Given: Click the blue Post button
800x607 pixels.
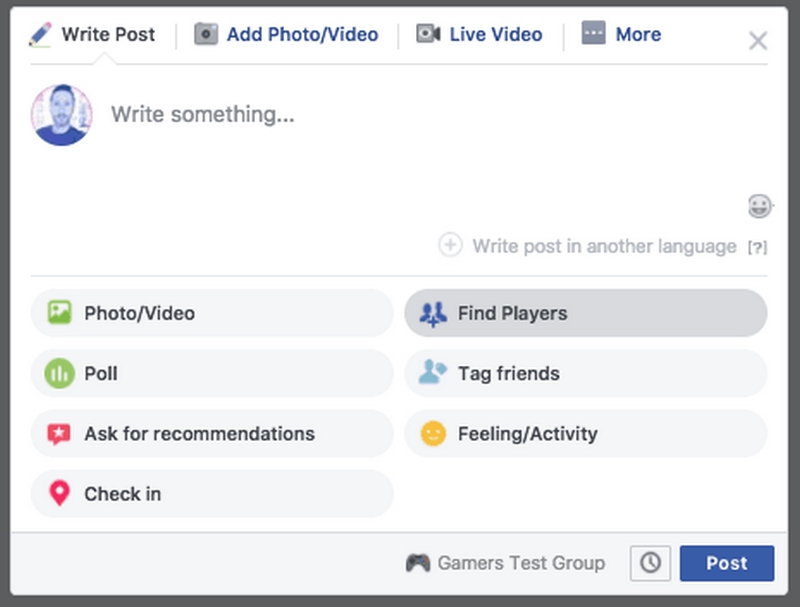Looking at the screenshot, I should pyautogui.click(x=727, y=563).
